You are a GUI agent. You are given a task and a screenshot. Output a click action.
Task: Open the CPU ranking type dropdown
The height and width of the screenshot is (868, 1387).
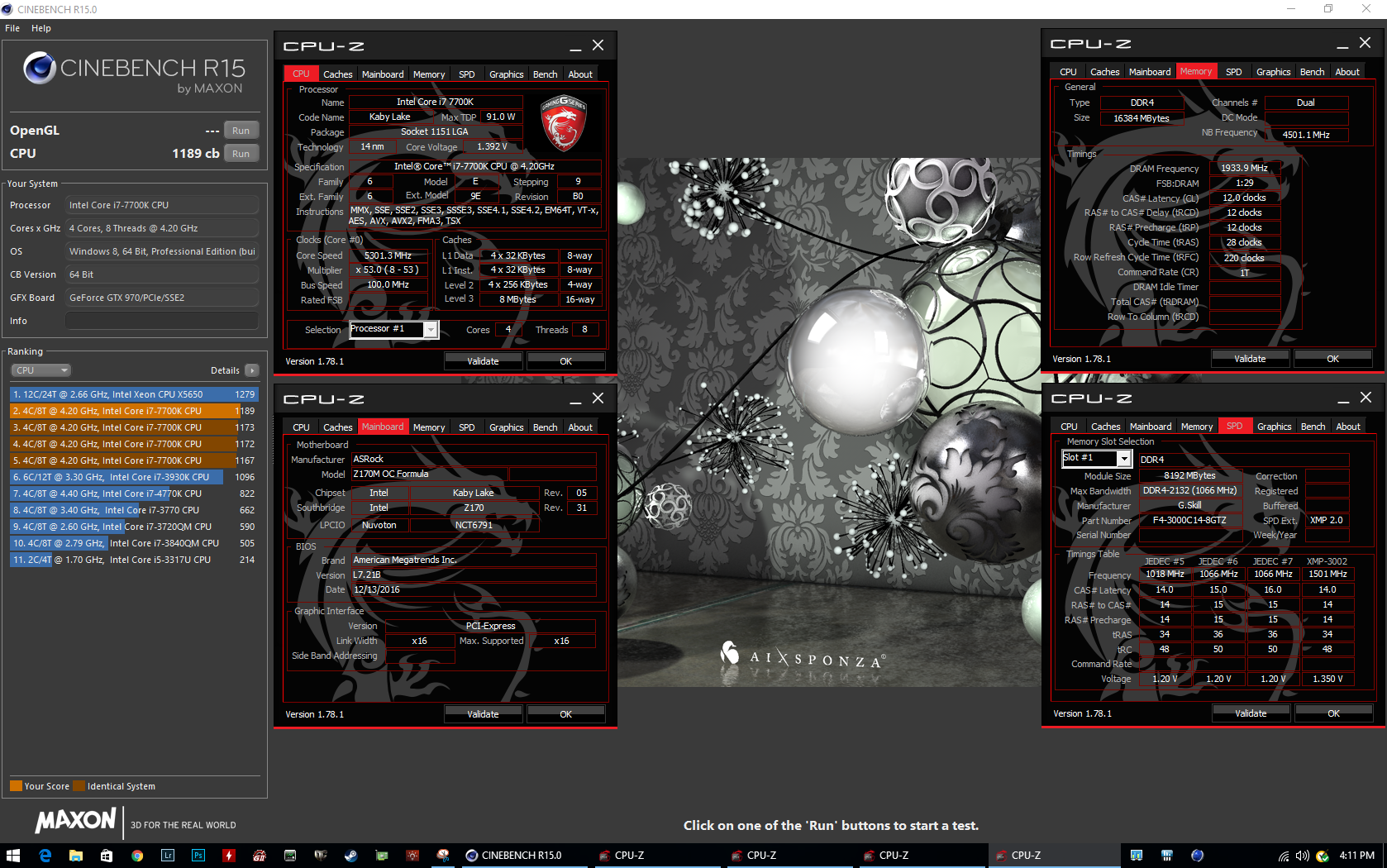[41, 370]
